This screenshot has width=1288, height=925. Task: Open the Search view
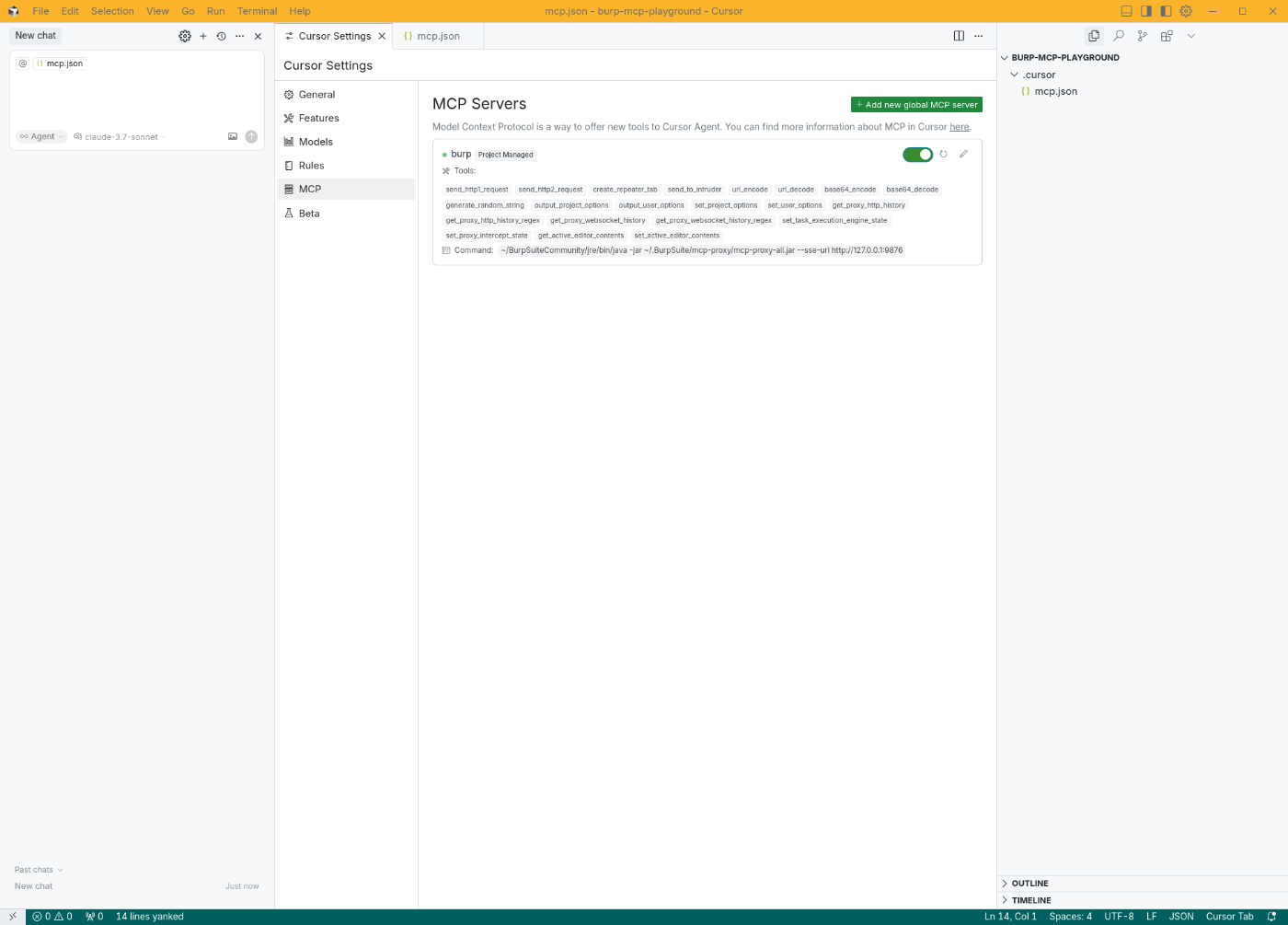pyautogui.click(x=1119, y=36)
